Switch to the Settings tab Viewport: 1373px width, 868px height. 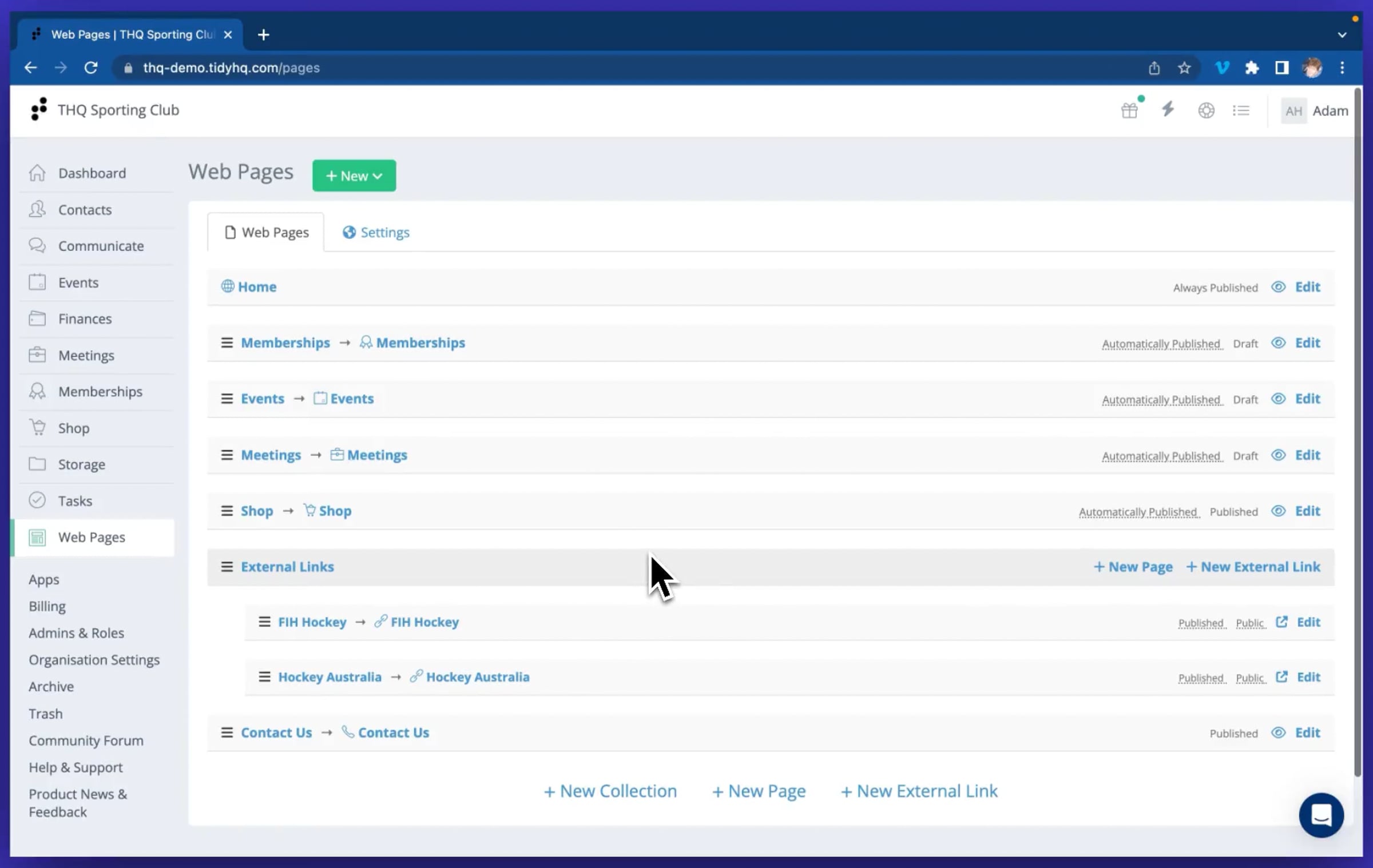pyautogui.click(x=376, y=232)
